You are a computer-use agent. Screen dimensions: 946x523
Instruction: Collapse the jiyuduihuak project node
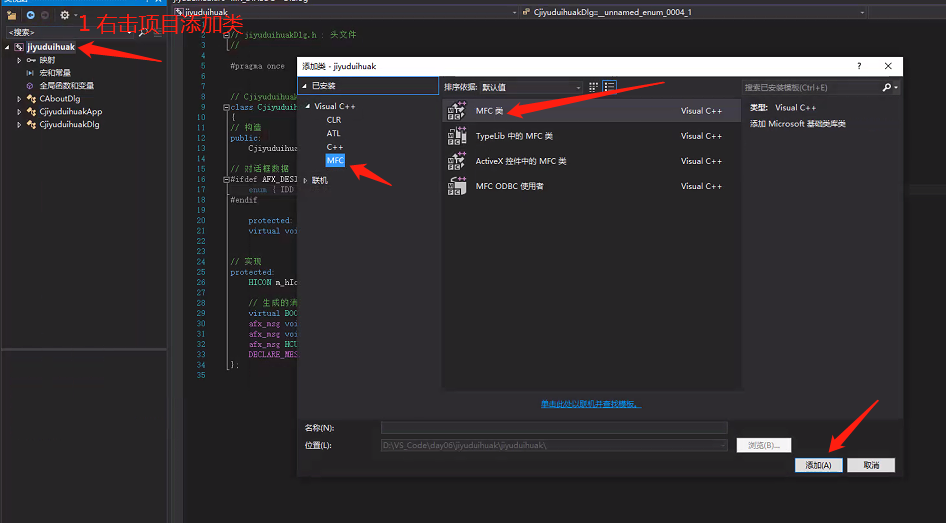[7, 47]
